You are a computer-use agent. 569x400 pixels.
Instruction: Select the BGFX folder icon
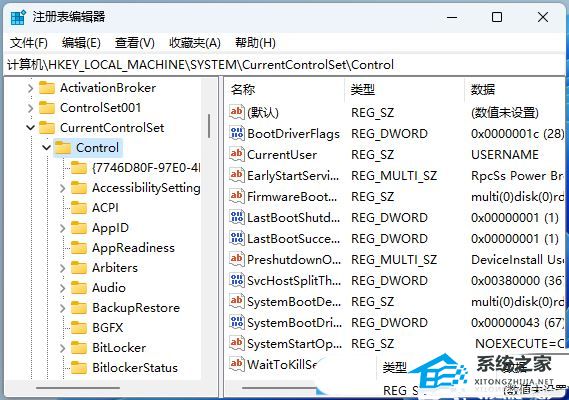click(x=79, y=328)
